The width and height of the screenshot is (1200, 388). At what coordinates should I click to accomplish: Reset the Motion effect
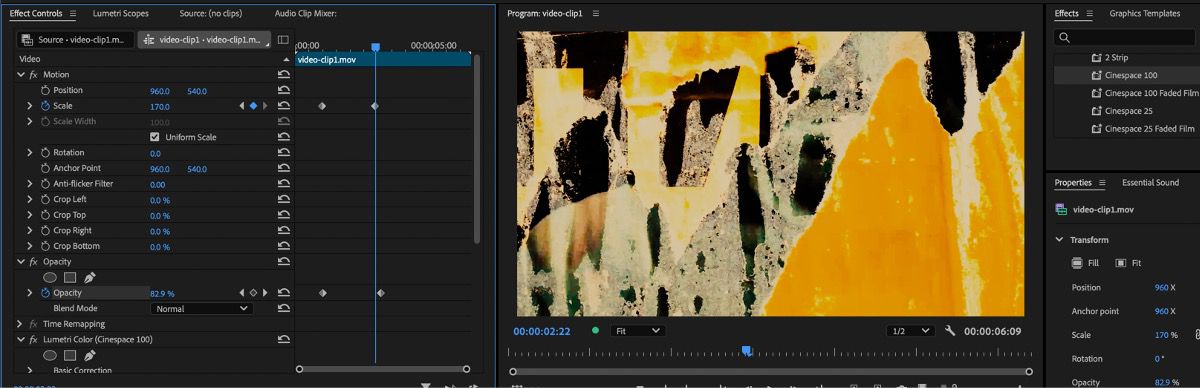(284, 75)
